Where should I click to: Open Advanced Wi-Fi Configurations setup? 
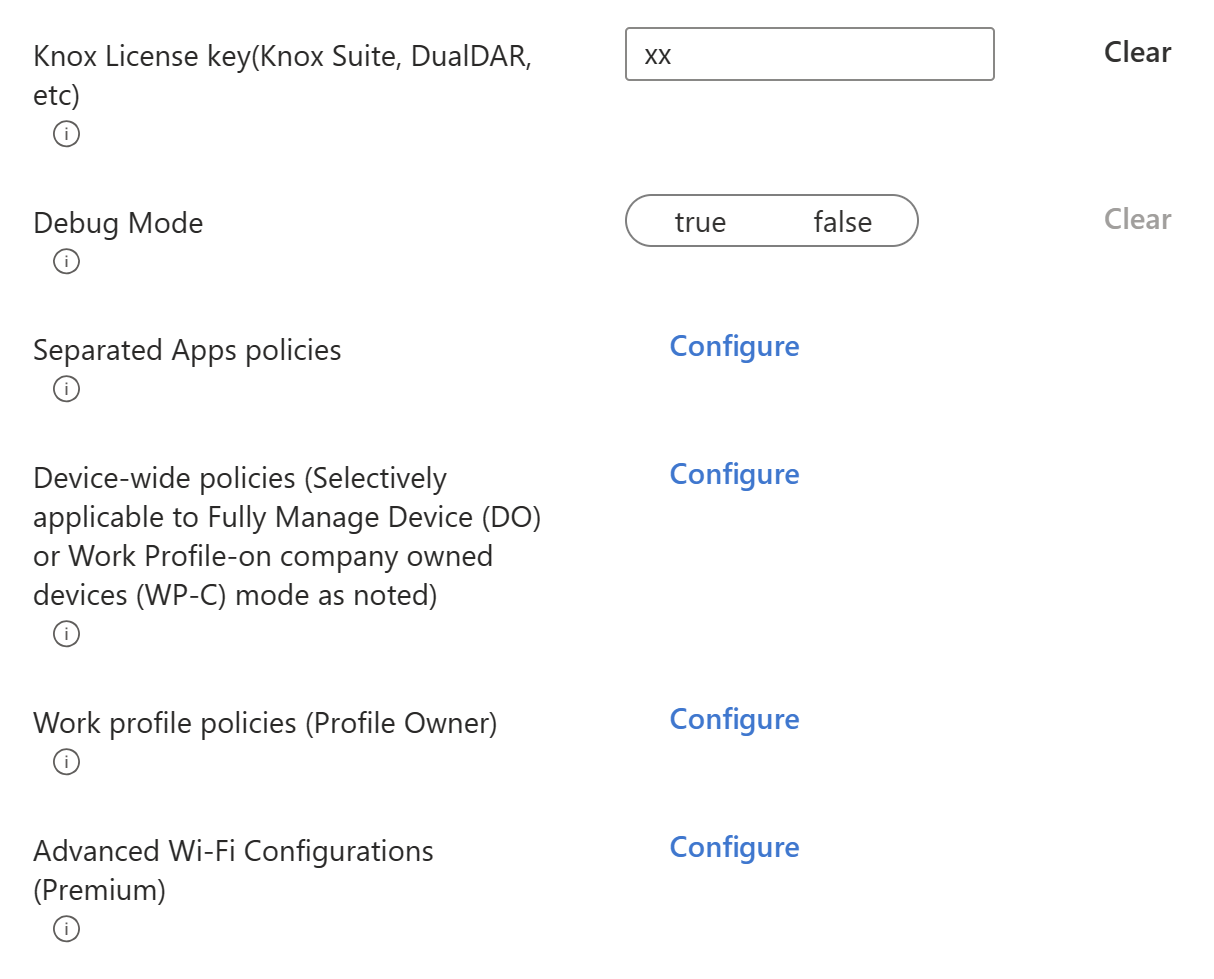tap(734, 847)
